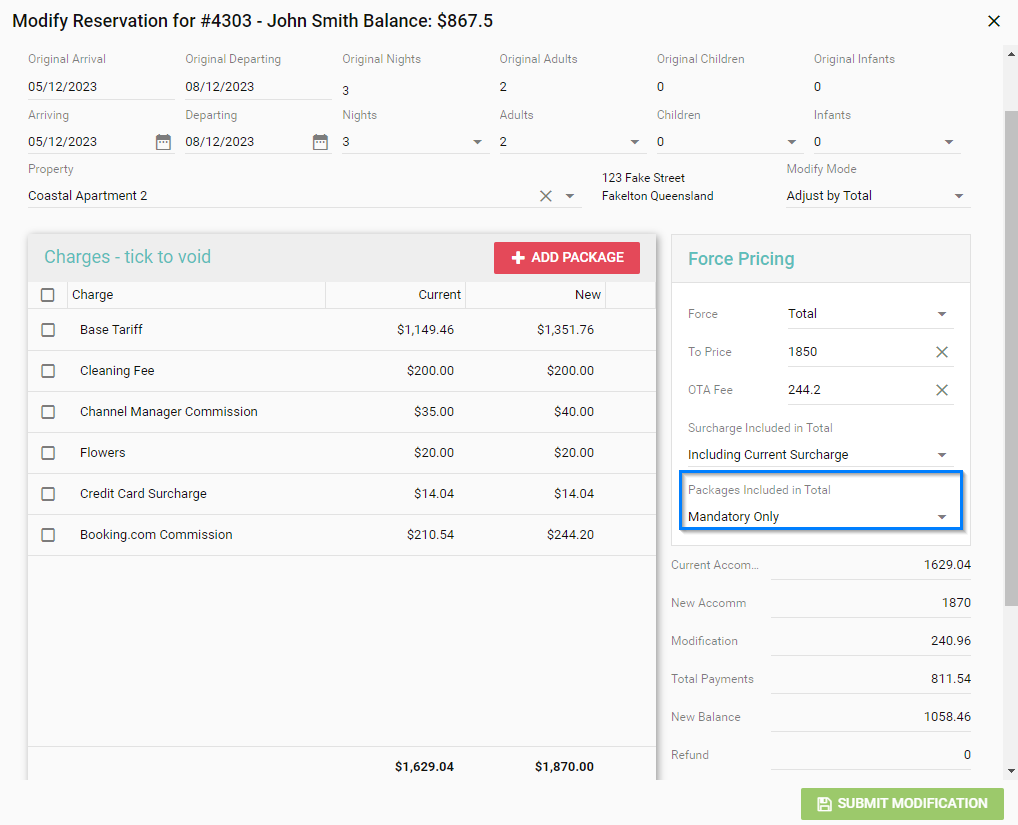Open the Modify Mode dropdown
1018x825 pixels.
click(958, 196)
